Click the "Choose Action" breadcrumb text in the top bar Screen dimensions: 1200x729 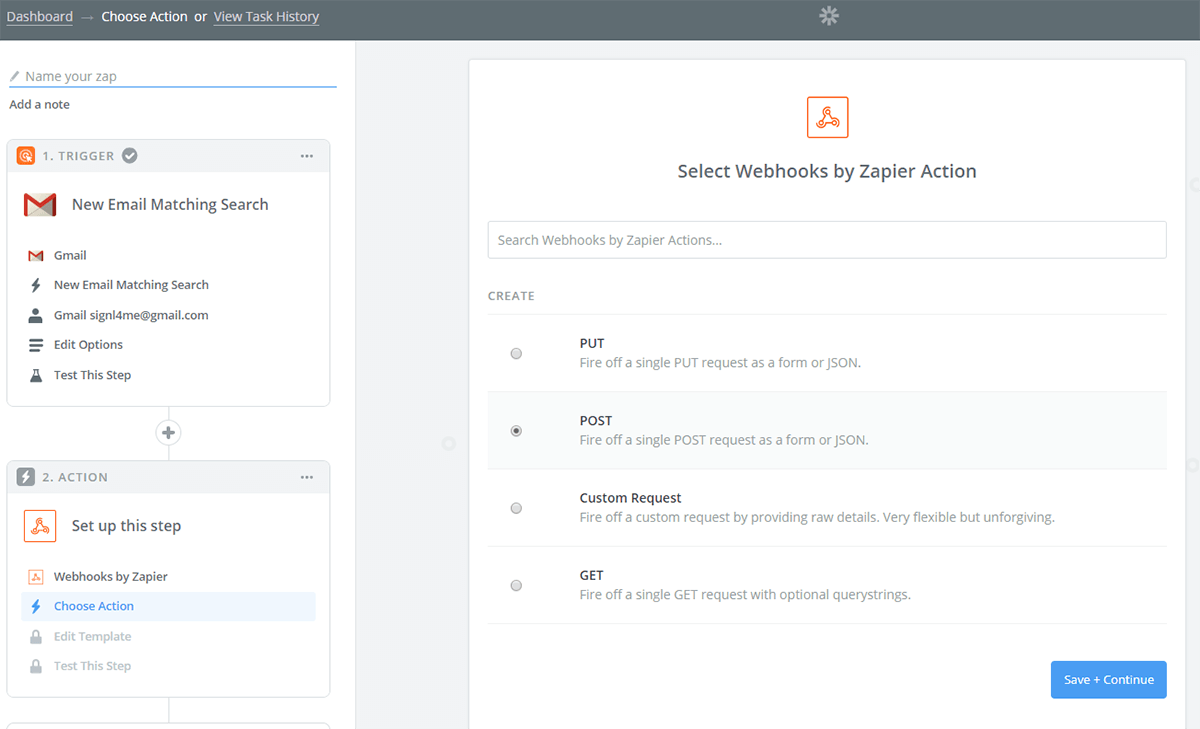click(145, 17)
